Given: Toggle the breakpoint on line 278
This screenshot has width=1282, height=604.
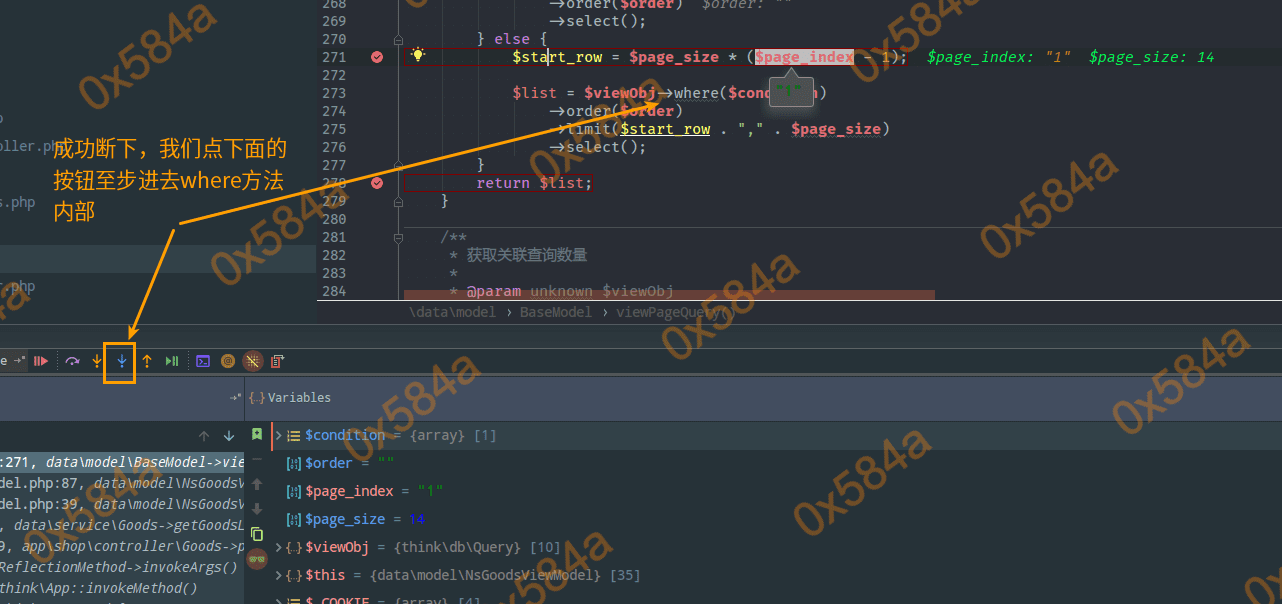Looking at the screenshot, I should (377, 183).
